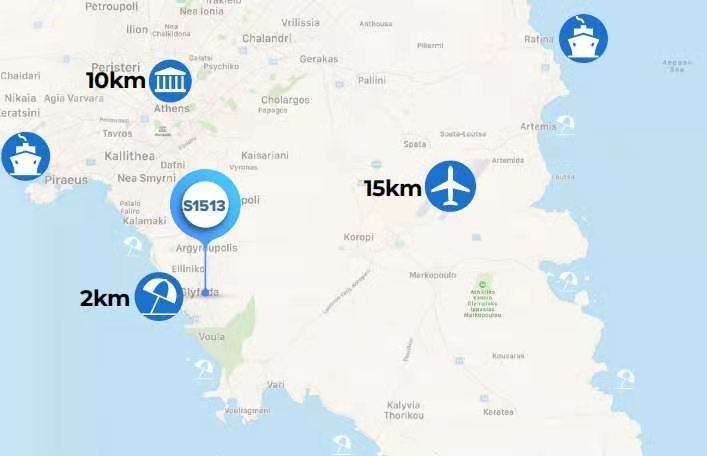Click the 15km distance label
The image size is (707, 456).
[x=393, y=188]
